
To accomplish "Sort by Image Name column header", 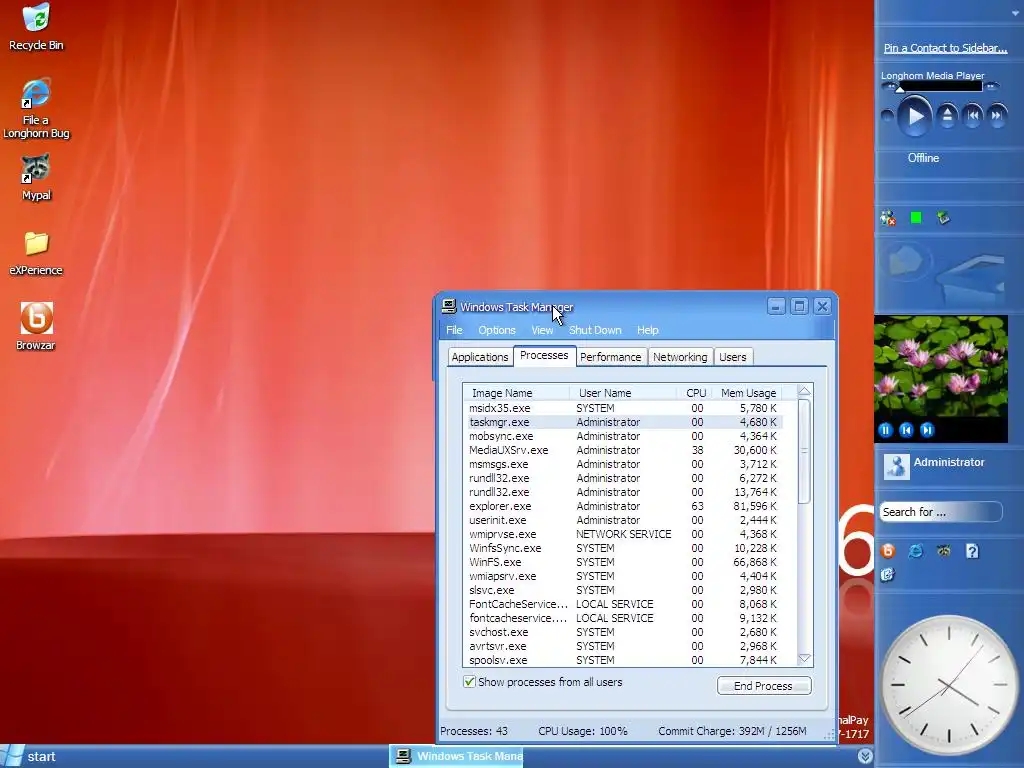I will click(516, 393).
